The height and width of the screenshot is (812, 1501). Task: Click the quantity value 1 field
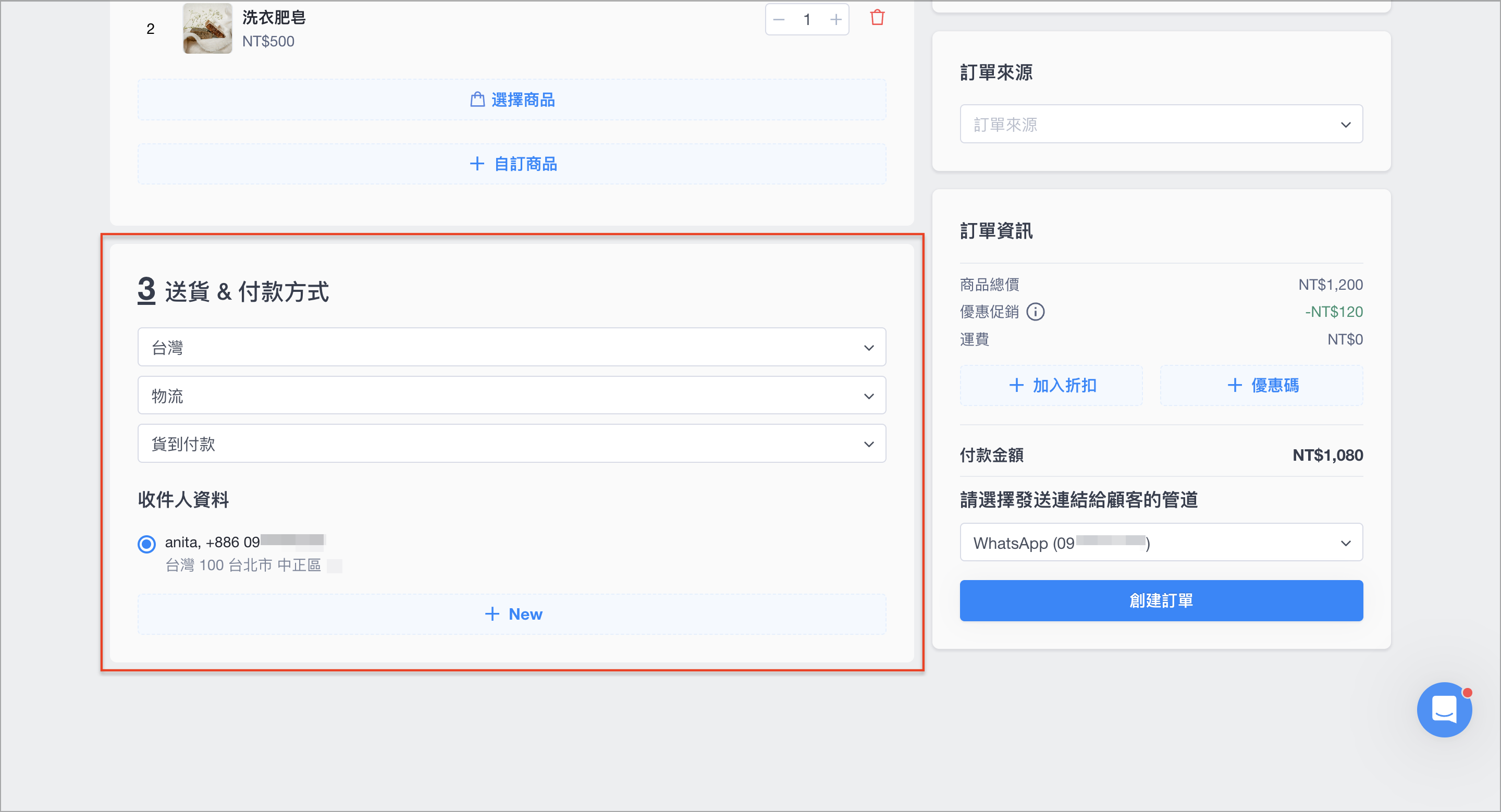pos(807,20)
